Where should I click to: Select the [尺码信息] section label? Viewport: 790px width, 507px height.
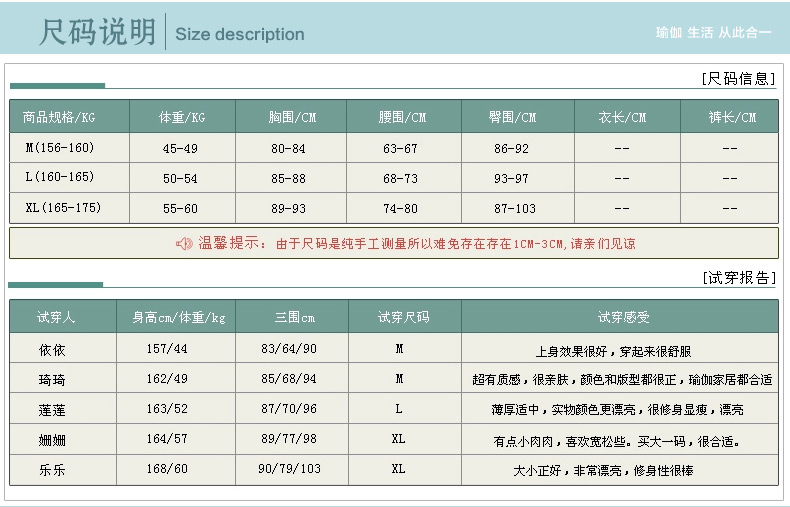tap(738, 79)
